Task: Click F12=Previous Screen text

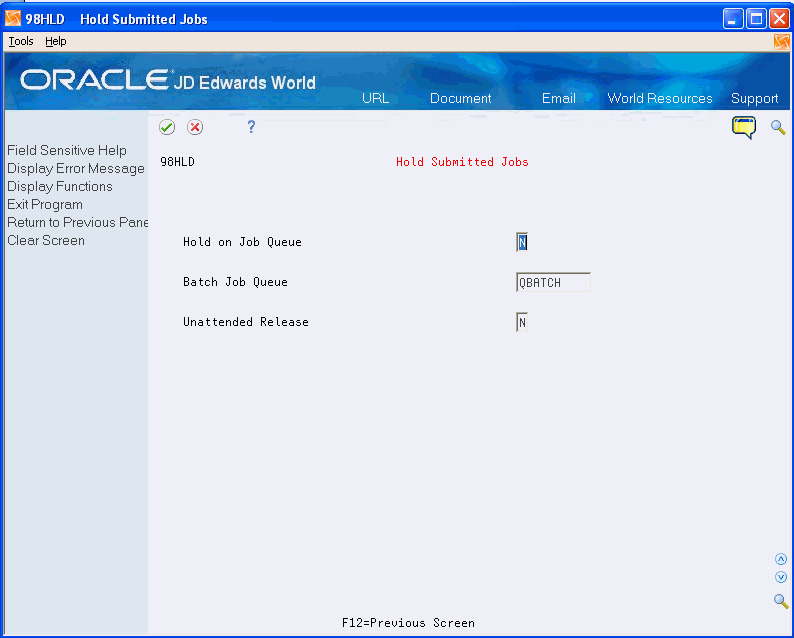Action: pos(408,623)
